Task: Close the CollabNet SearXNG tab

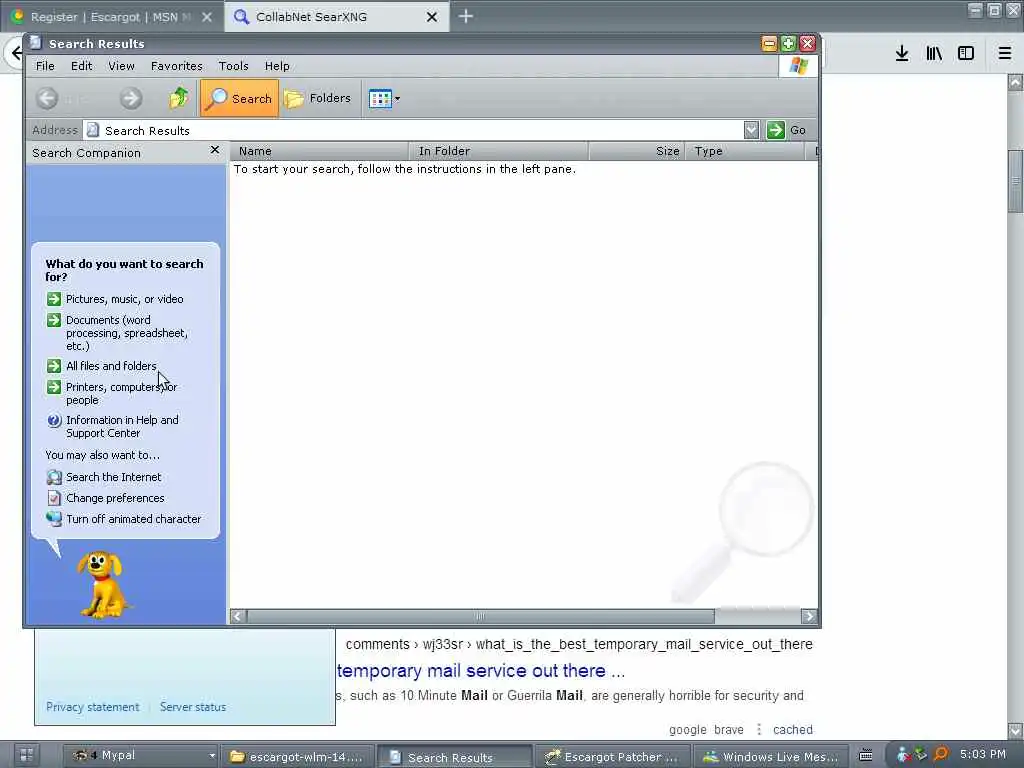Action: coord(432,17)
